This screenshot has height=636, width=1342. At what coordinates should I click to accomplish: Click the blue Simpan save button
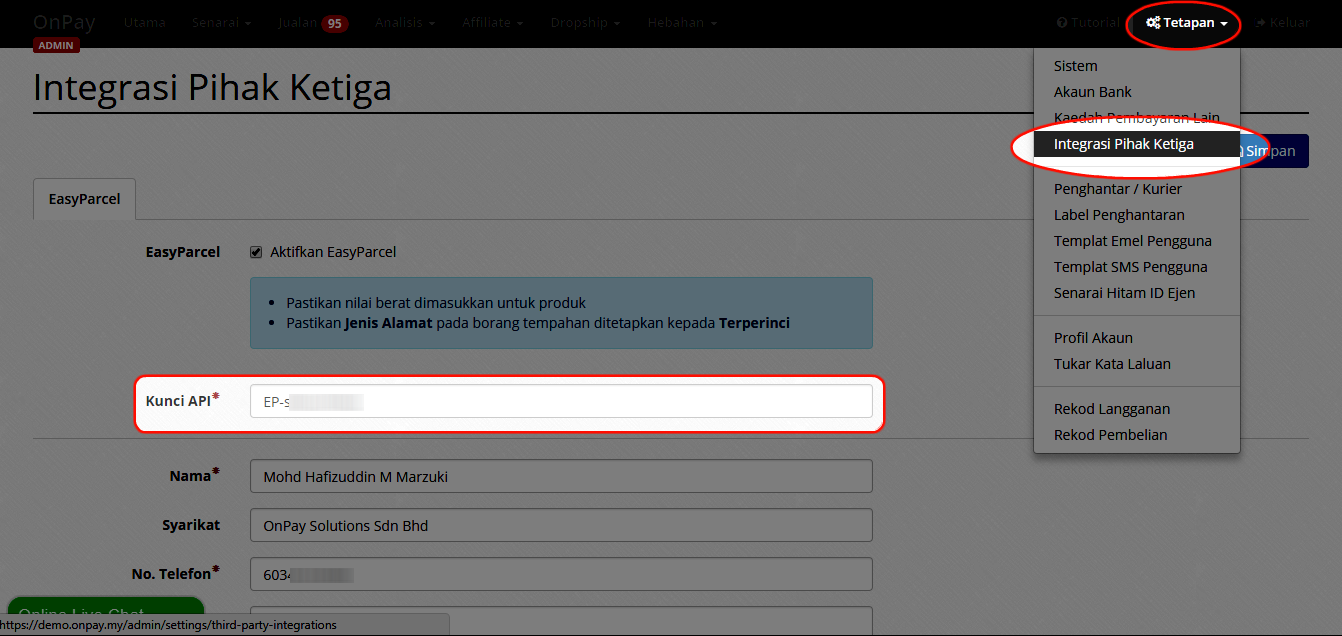1274,151
